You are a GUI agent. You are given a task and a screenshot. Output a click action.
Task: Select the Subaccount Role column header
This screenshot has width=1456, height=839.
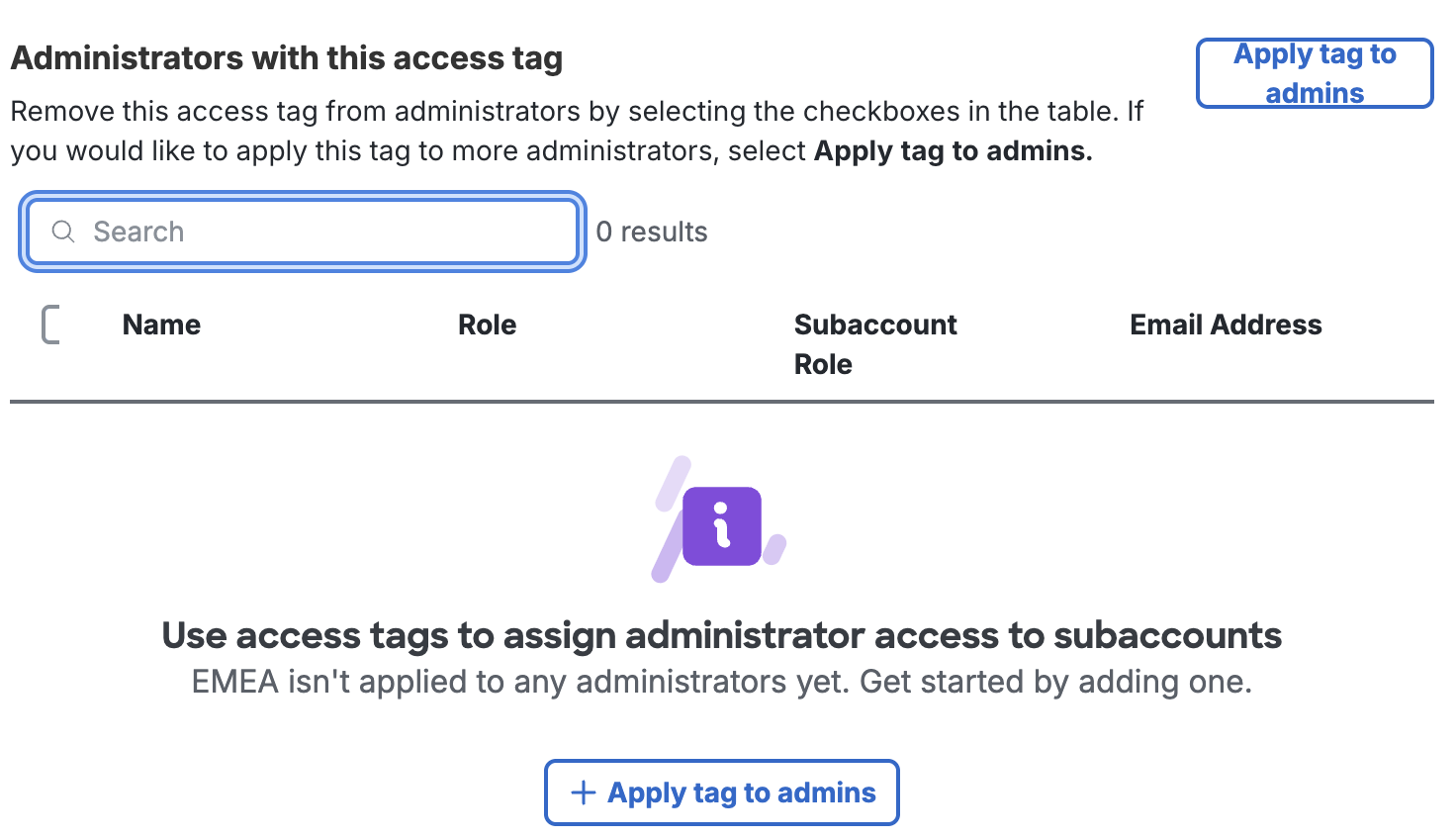coord(875,343)
